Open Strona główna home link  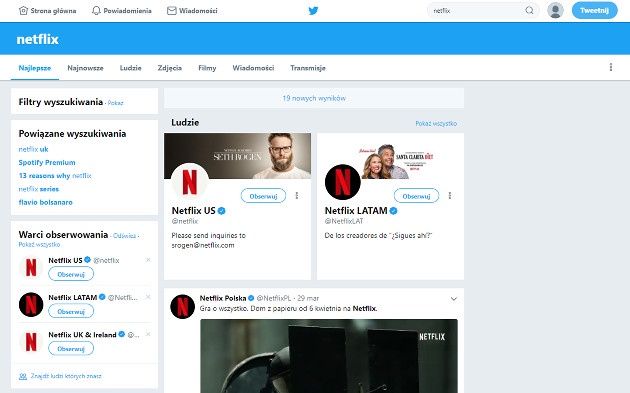[47, 11]
